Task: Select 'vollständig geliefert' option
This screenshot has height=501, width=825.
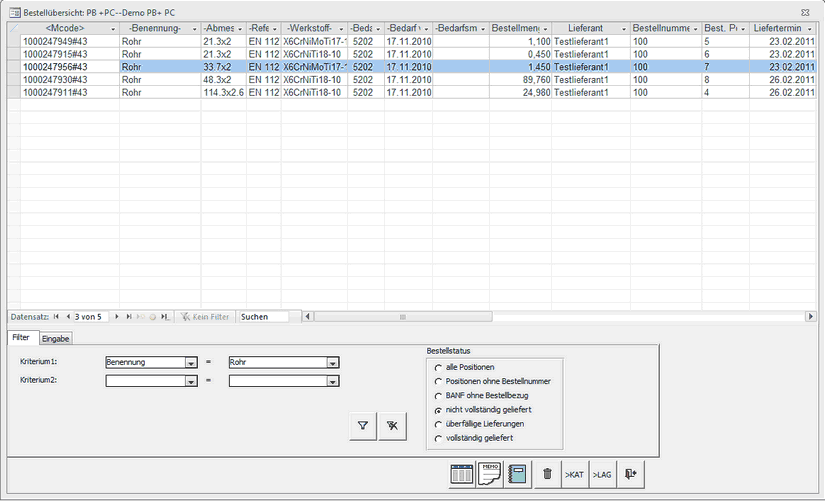Action: [438, 438]
